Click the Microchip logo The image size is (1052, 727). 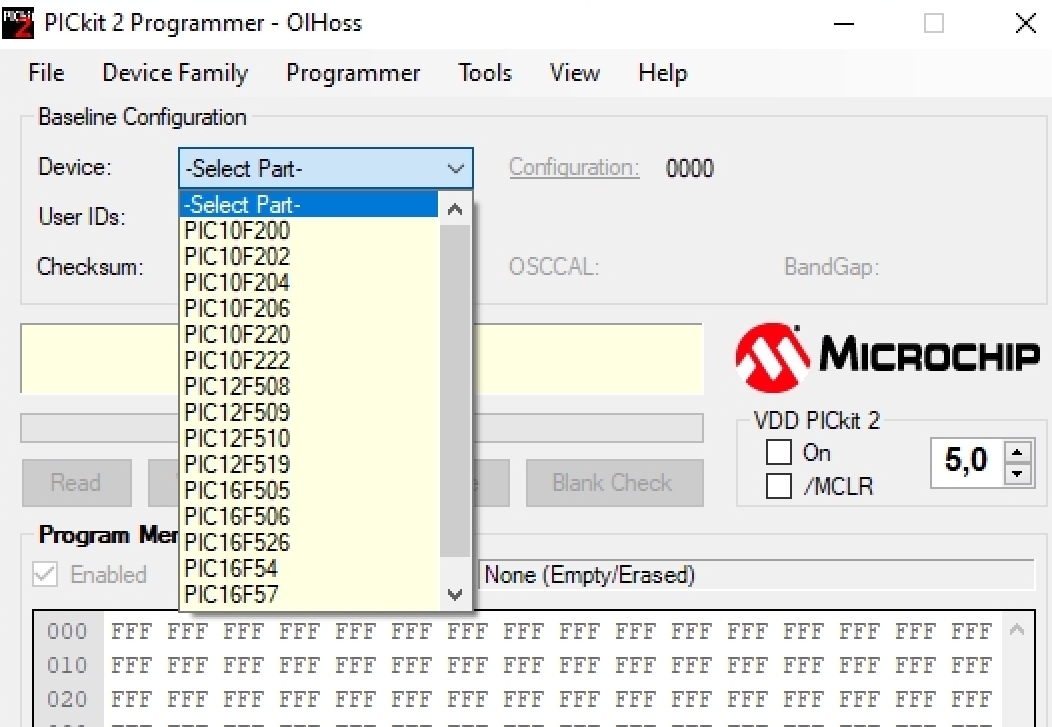click(887, 357)
